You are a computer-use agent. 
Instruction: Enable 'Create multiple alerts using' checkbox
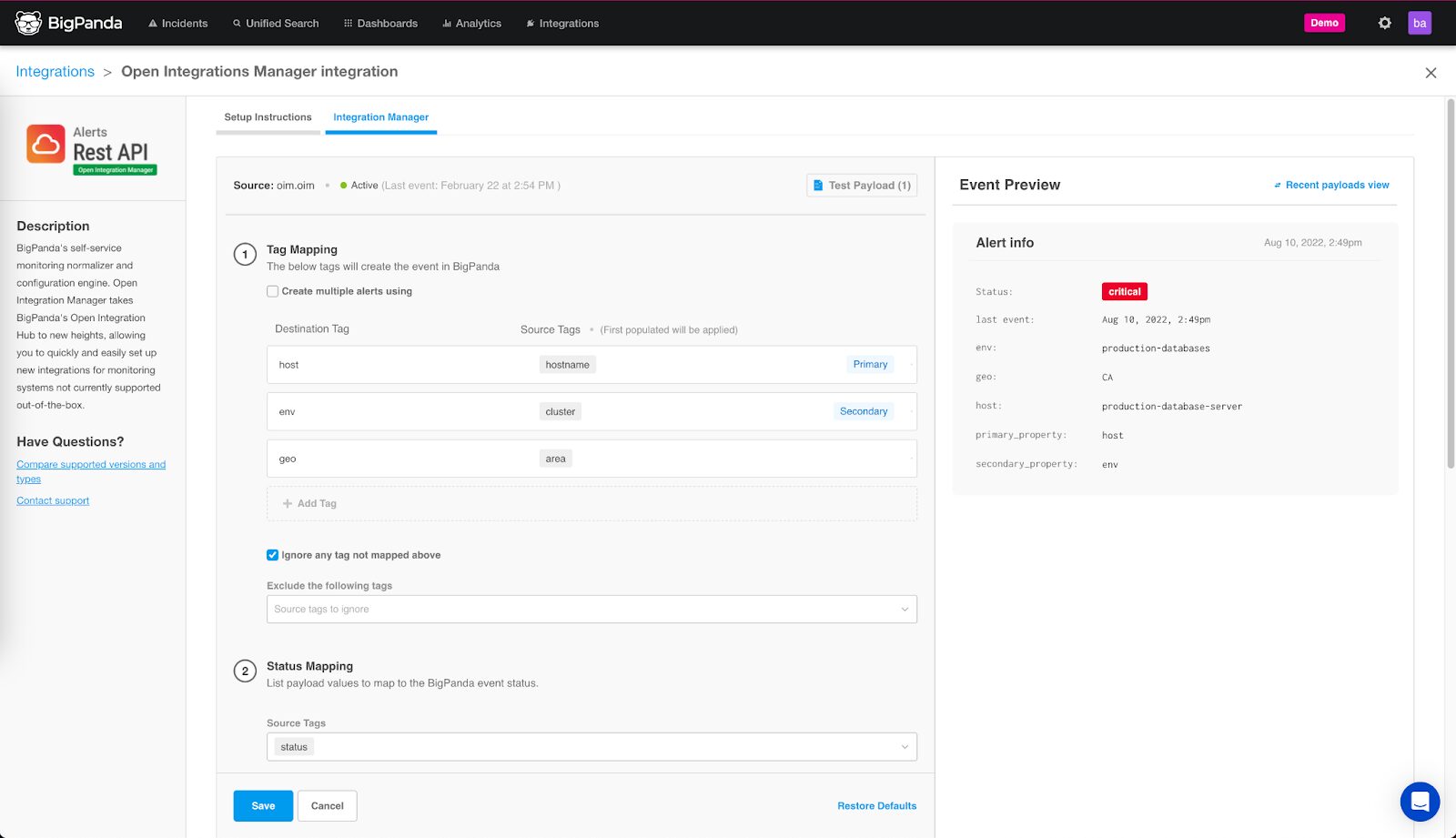click(x=272, y=291)
